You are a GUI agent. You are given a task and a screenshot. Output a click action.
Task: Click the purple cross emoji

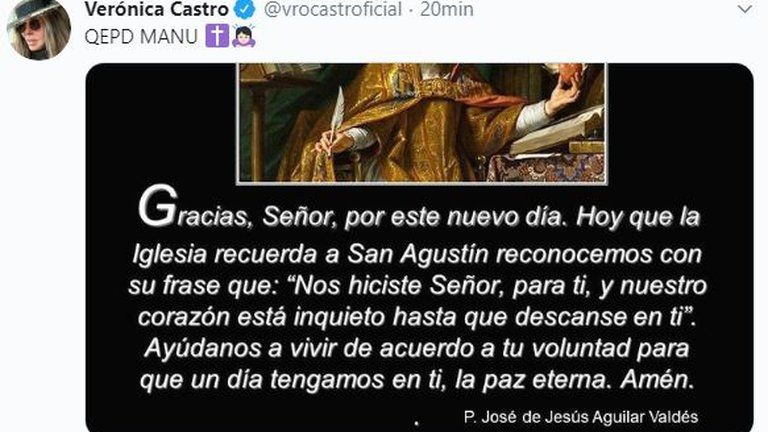(216, 36)
